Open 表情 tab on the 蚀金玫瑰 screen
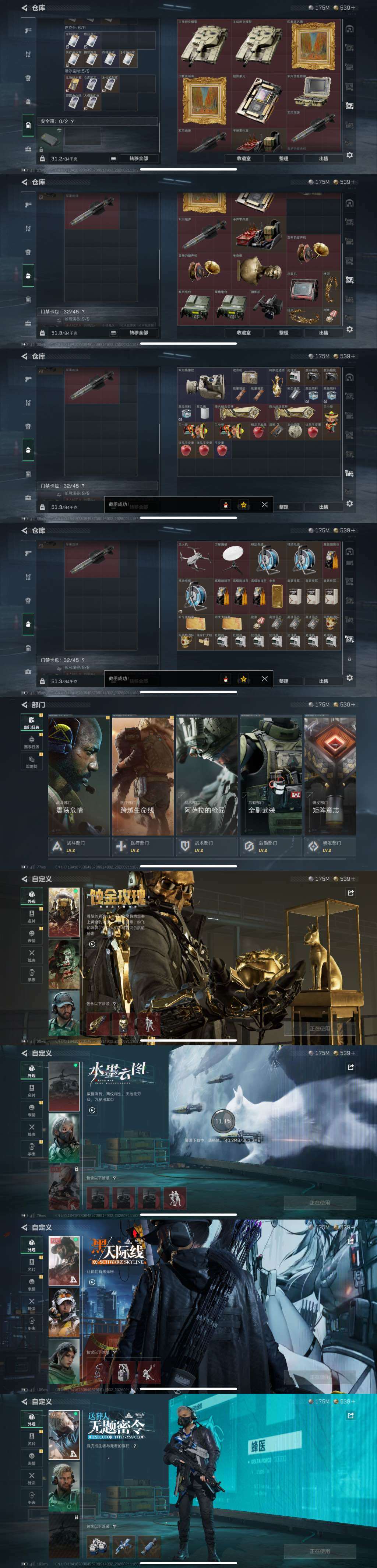 [32, 937]
